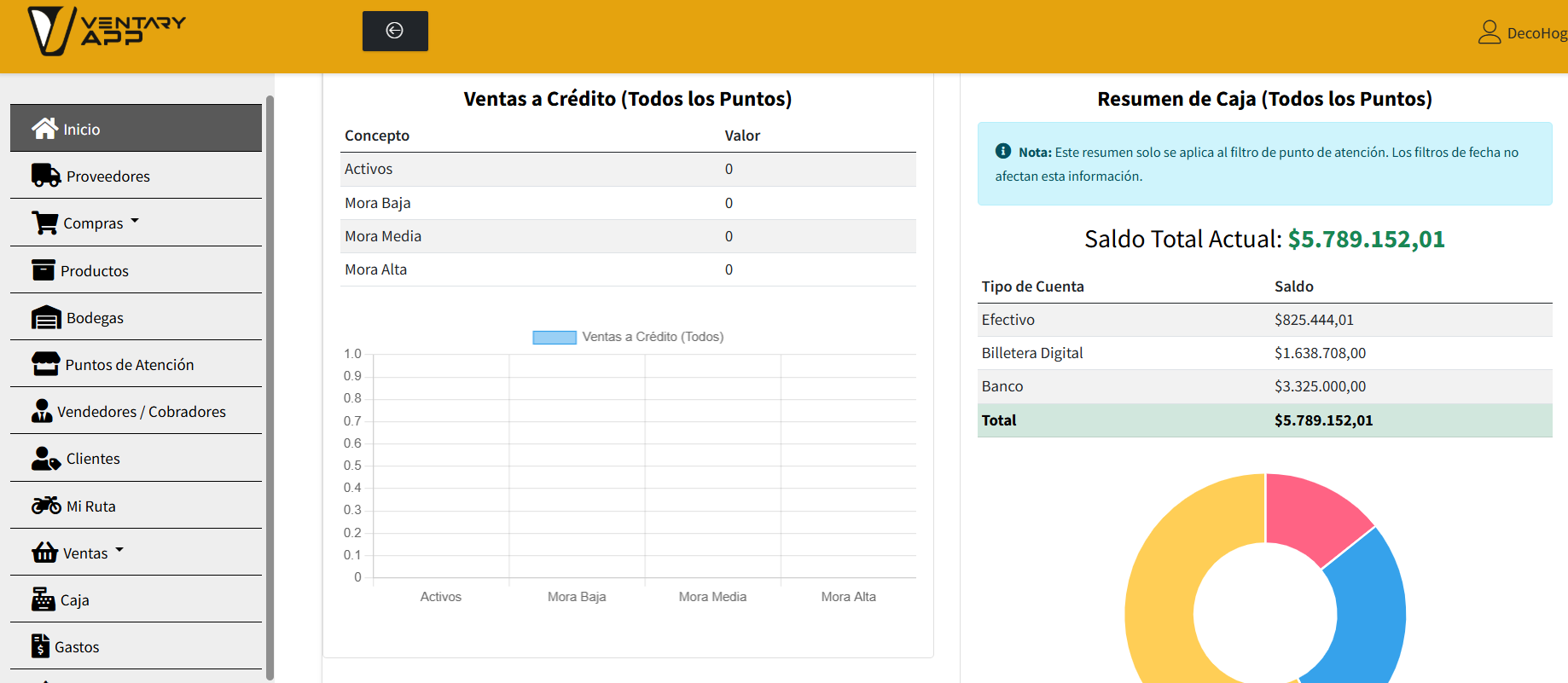This screenshot has height=683, width=1568.
Task: Click the Total row amount $5.789.152,01
Action: (x=1323, y=420)
